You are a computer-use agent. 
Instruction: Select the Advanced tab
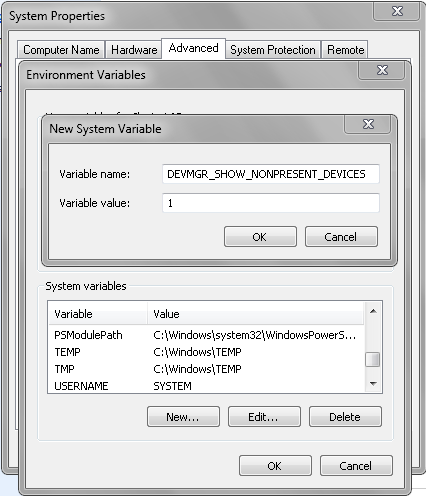[x=193, y=49]
